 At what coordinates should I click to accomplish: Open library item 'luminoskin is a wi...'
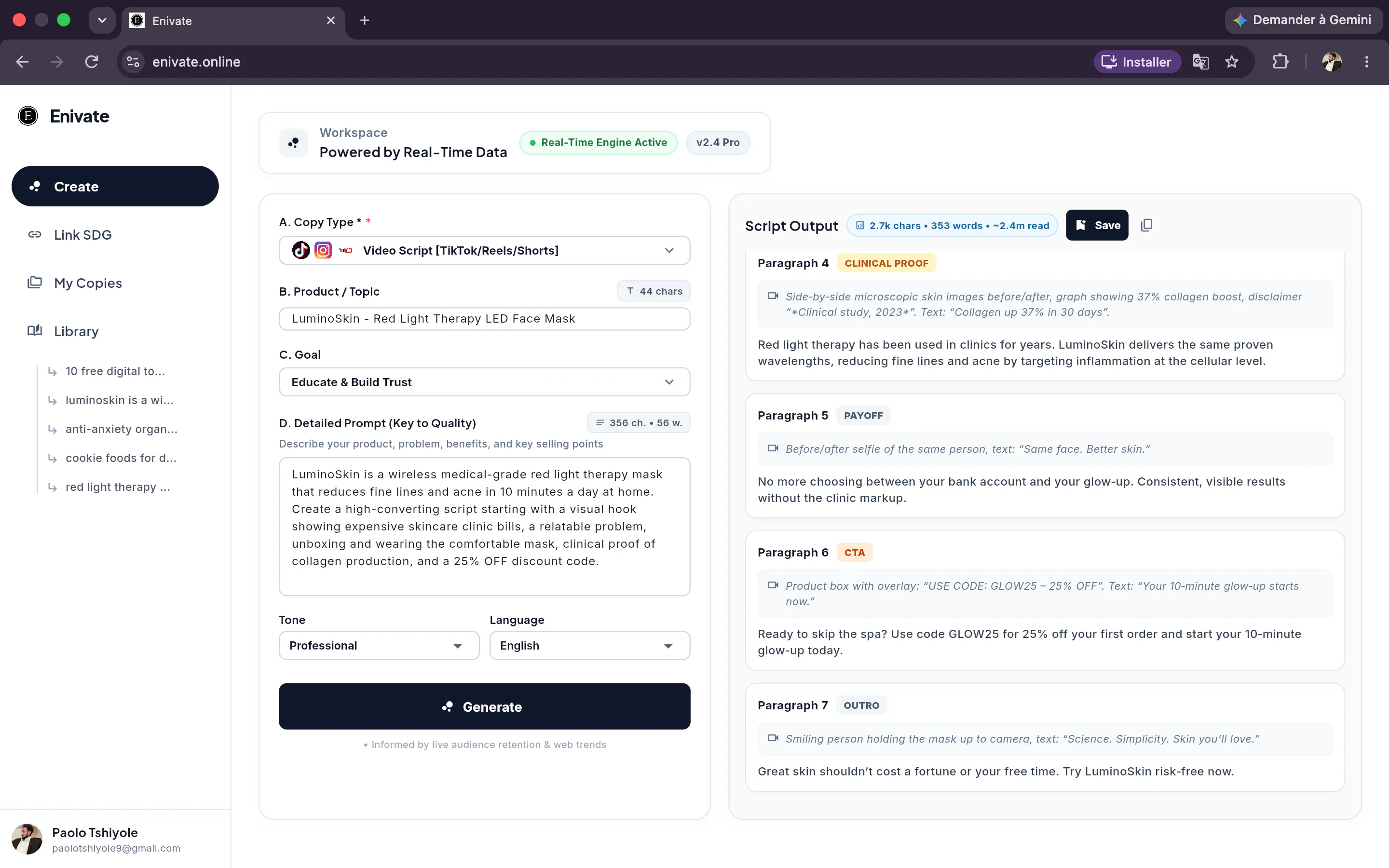119,400
